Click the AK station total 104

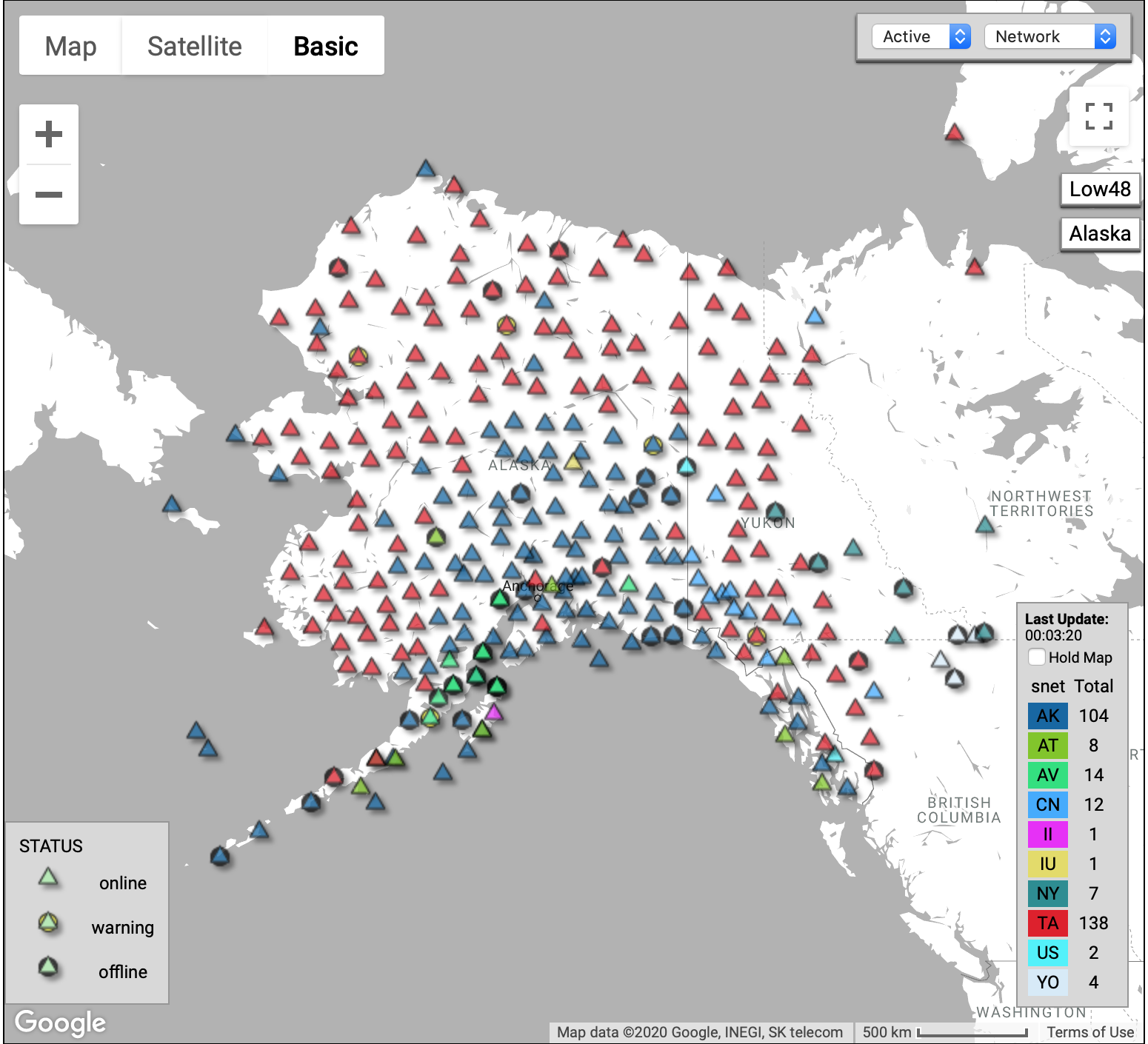pos(1093,715)
